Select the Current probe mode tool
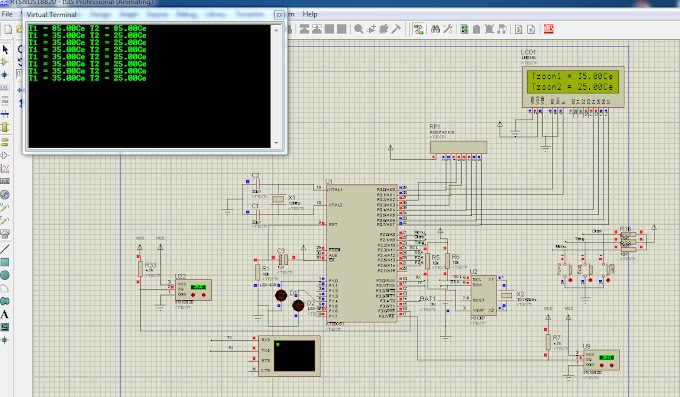The width and height of the screenshot is (680, 397). point(5,221)
